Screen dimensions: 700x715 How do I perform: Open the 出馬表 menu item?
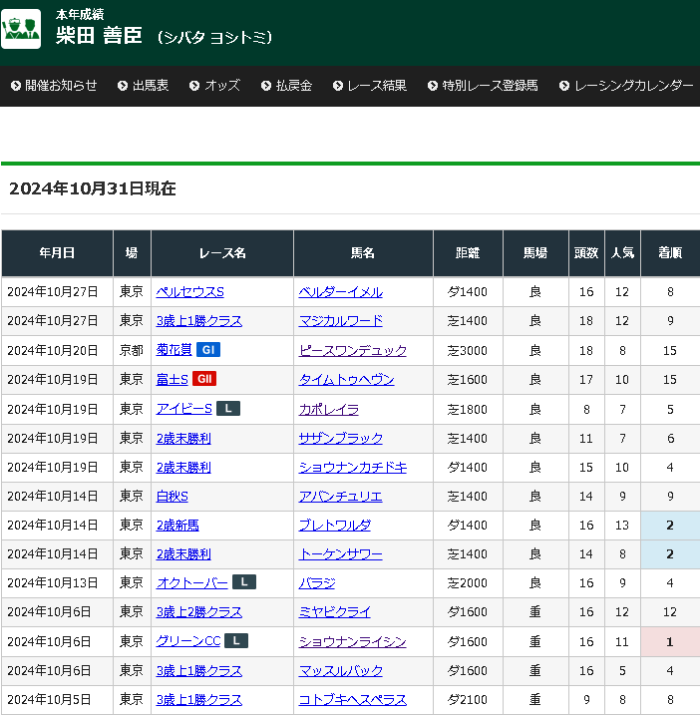(x=143, y=86)
